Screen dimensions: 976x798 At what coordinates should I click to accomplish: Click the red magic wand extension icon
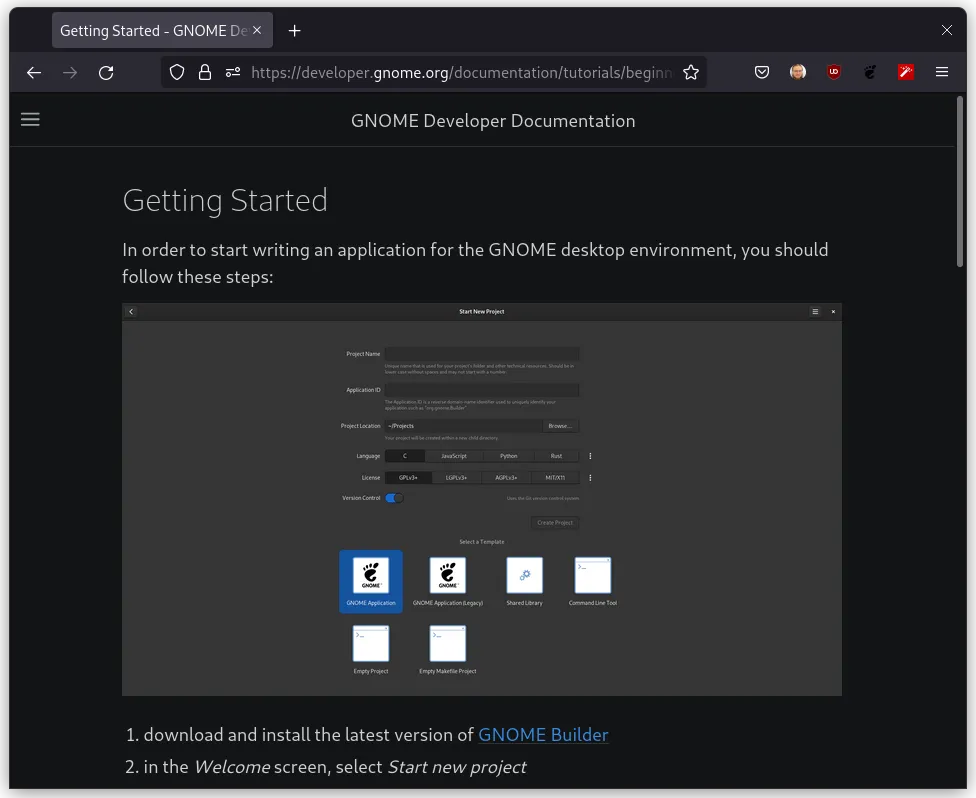point(906,72)
